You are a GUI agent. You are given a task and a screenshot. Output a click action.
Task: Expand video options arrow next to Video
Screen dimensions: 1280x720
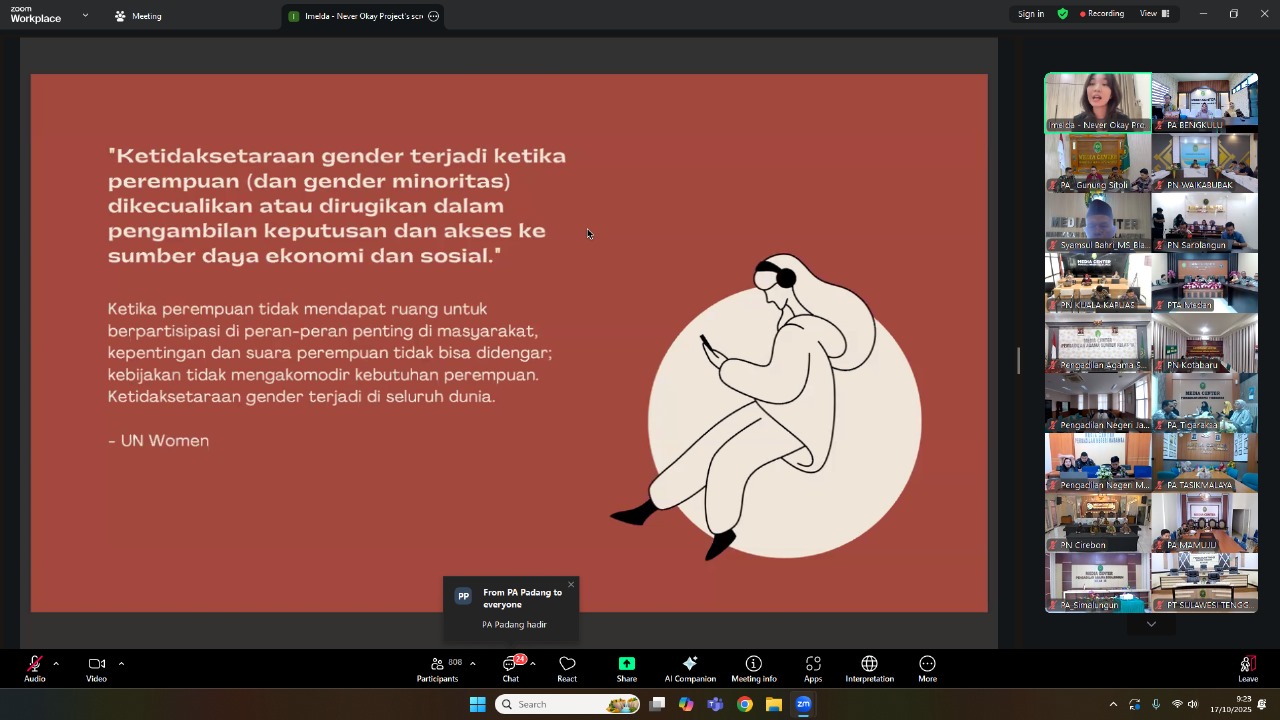(x=121, y=663)
